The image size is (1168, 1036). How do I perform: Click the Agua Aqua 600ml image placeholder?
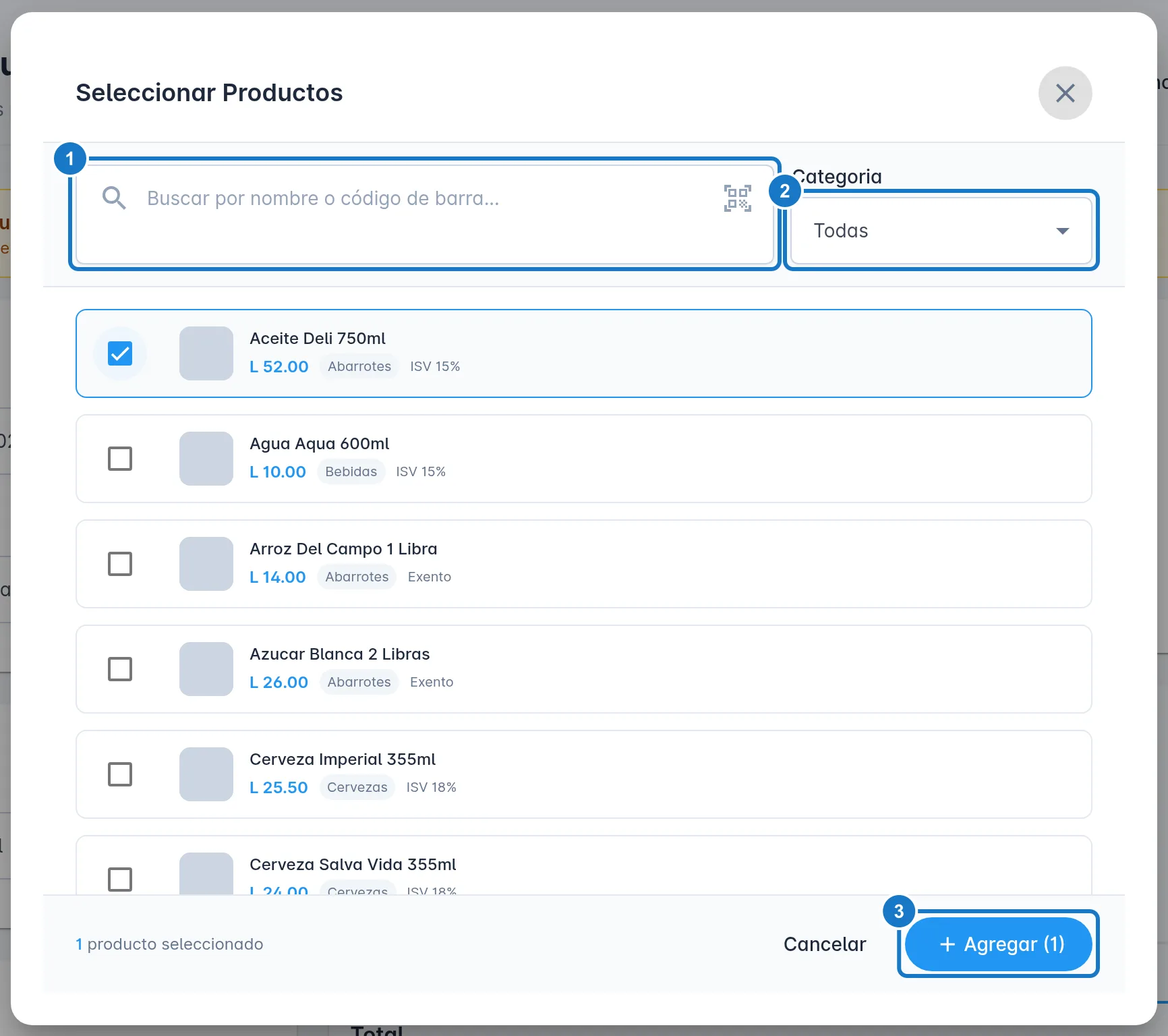(x=206, y=459)
